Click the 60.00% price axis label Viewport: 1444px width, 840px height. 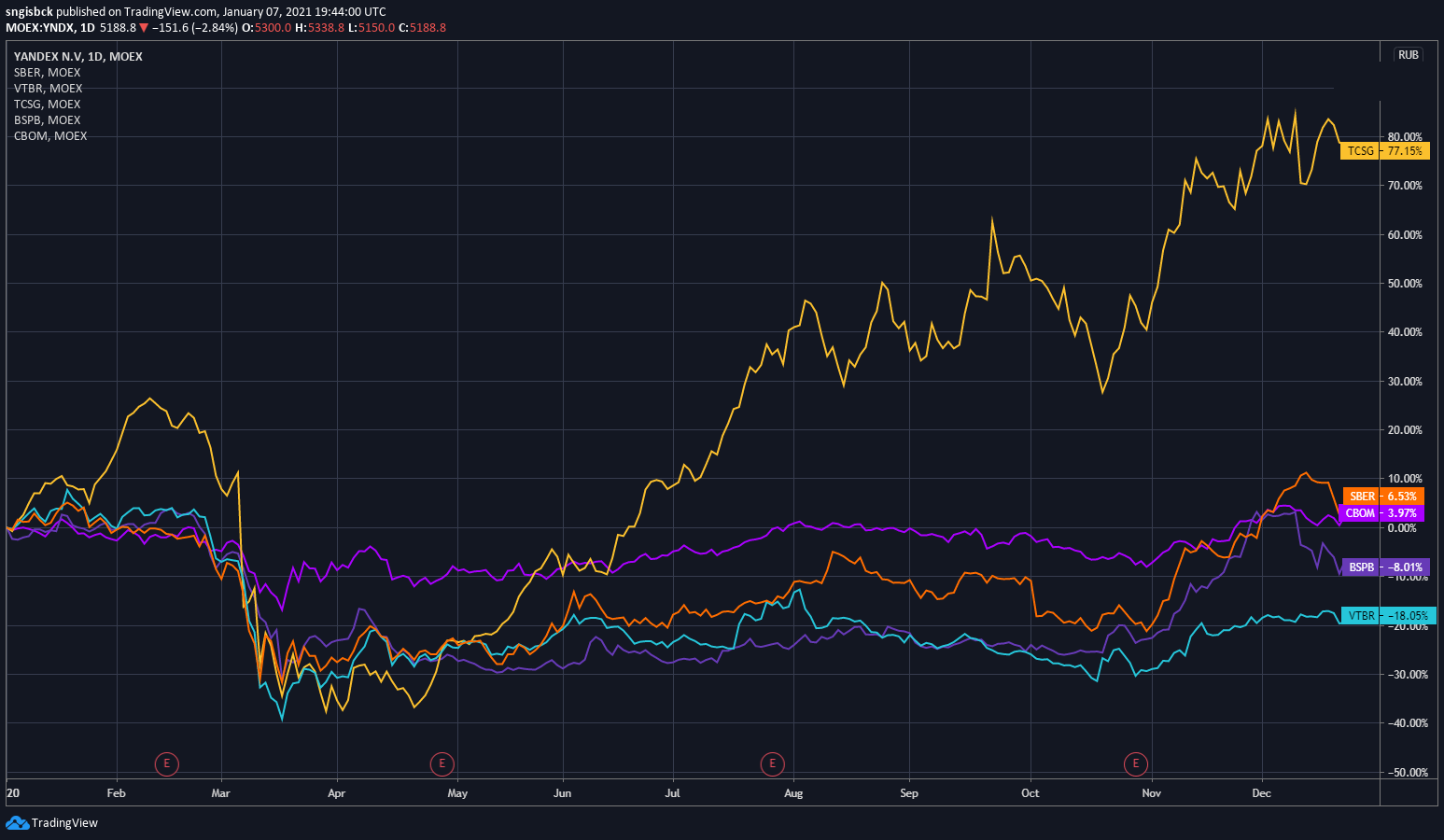(x=1405, y=235)
